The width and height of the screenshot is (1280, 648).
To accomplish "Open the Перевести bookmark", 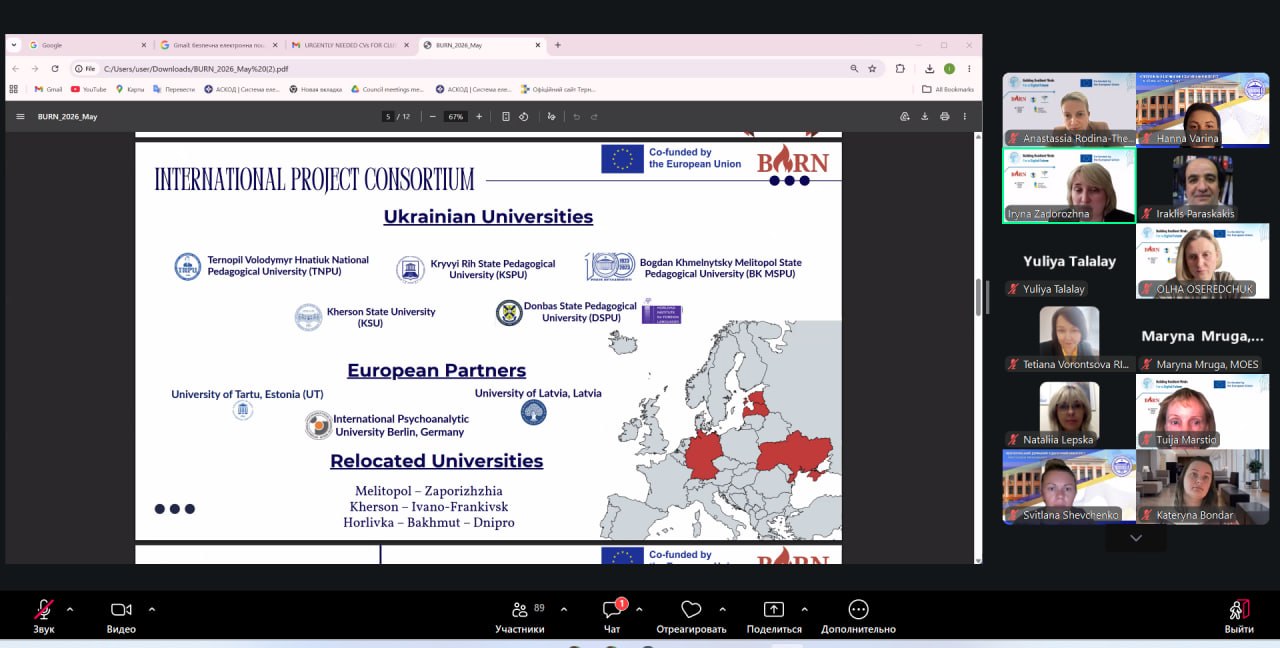I will (x=174, y=89).
